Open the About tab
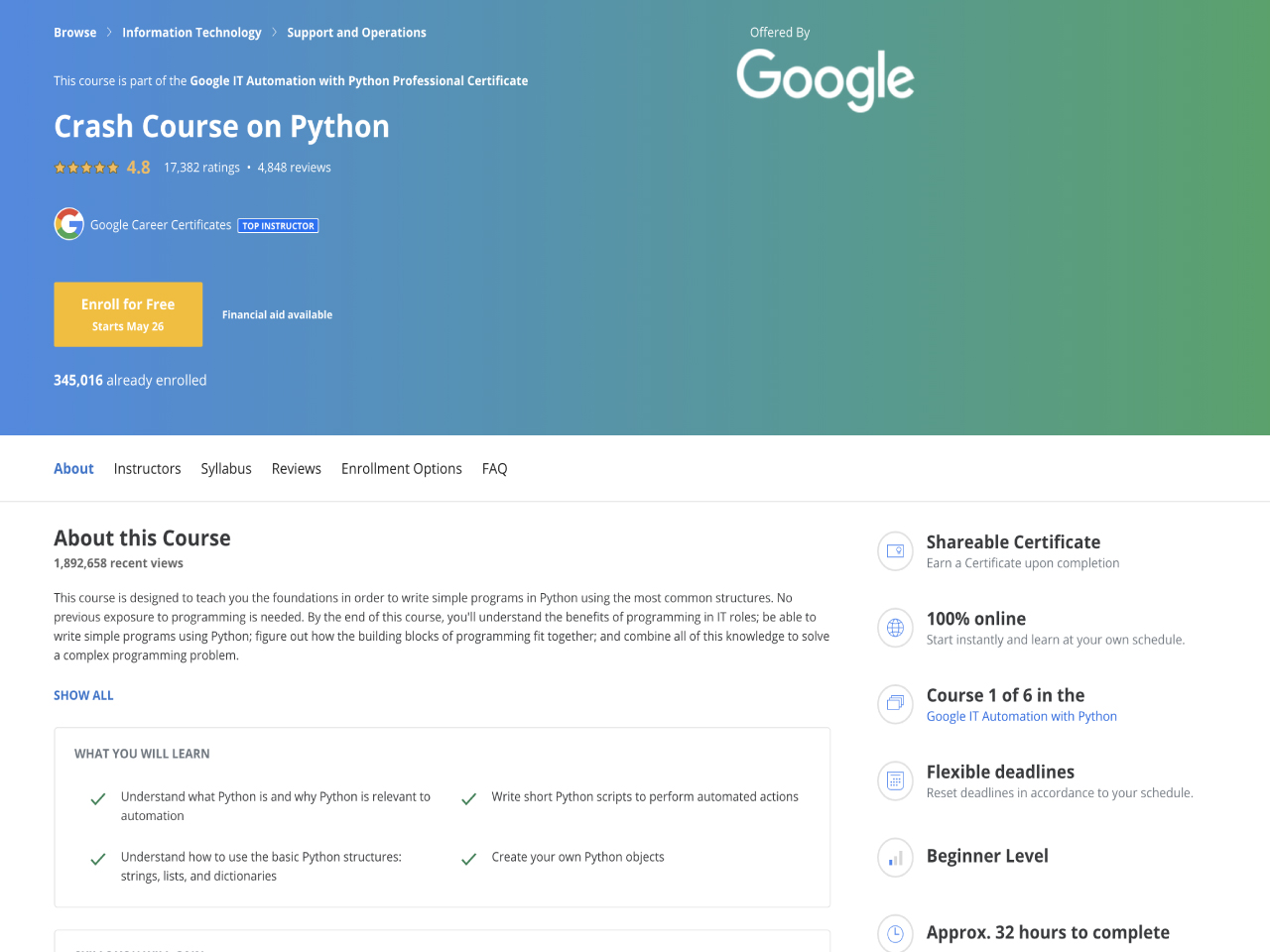Image resolution: width=1270 pixels, height=952 pixels. 73,469
